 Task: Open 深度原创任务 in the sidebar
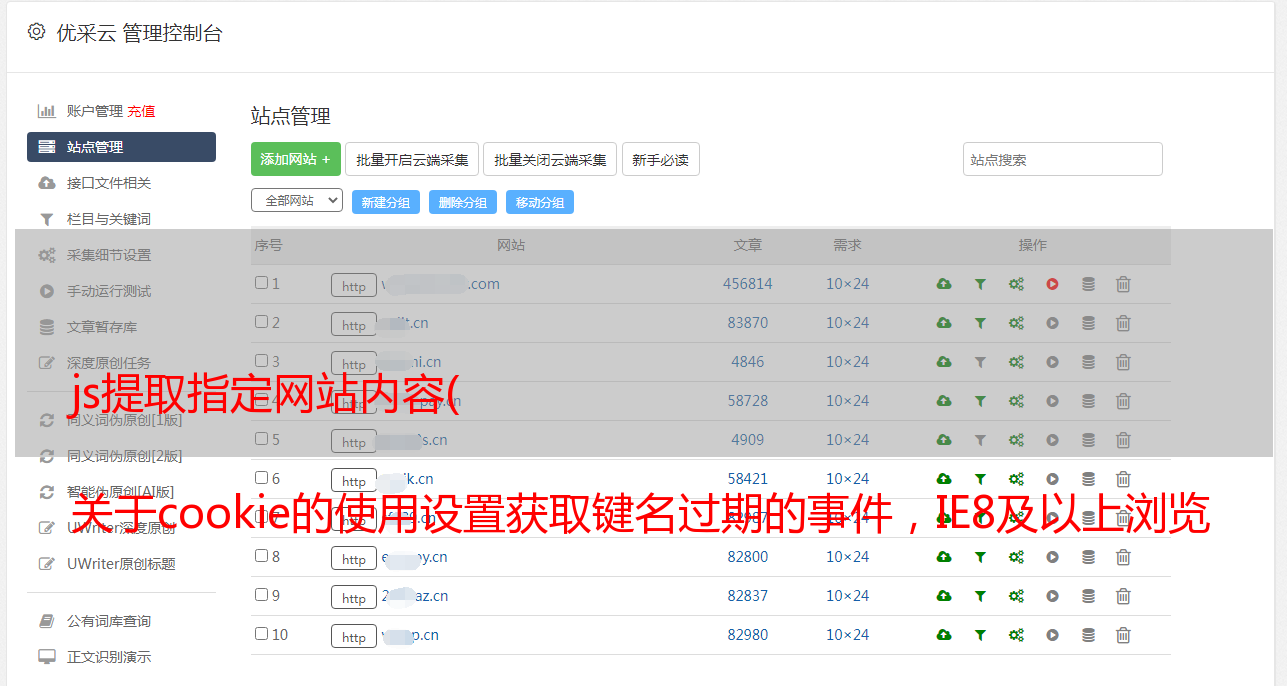109,363
